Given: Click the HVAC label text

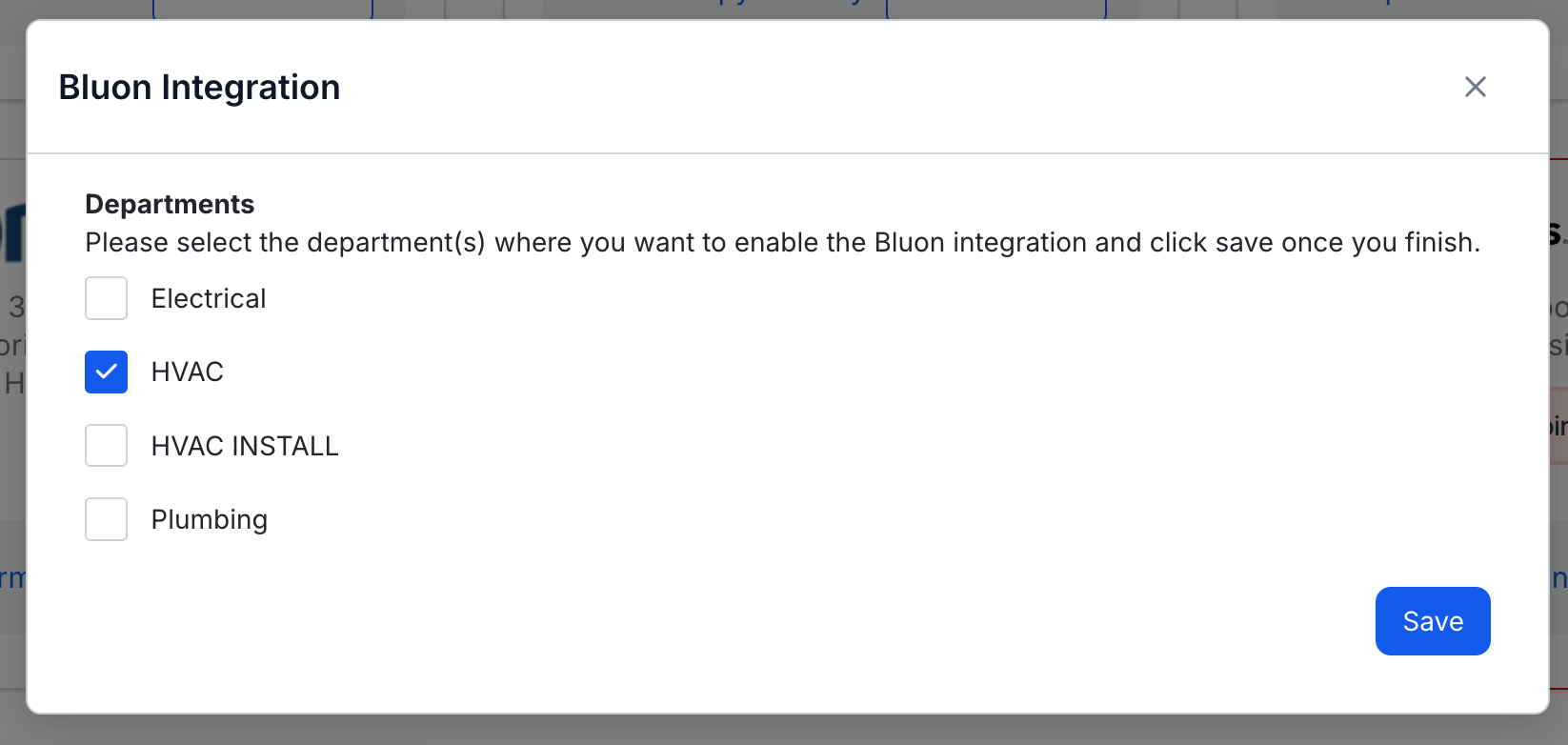Looking at the screenshot, I should [188, 372].
